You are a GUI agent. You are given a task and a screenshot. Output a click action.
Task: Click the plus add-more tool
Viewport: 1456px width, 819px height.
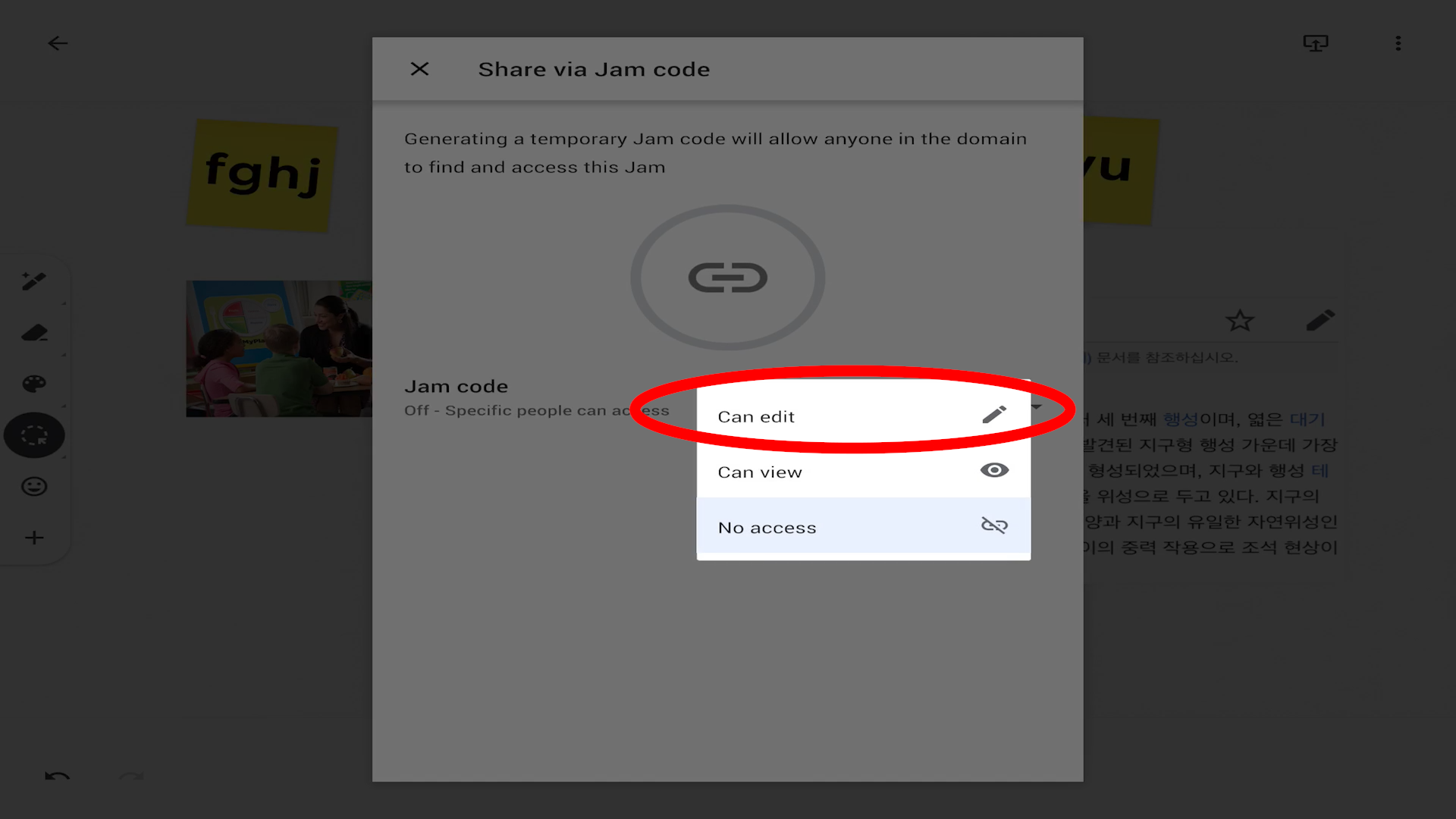point(34,538)
